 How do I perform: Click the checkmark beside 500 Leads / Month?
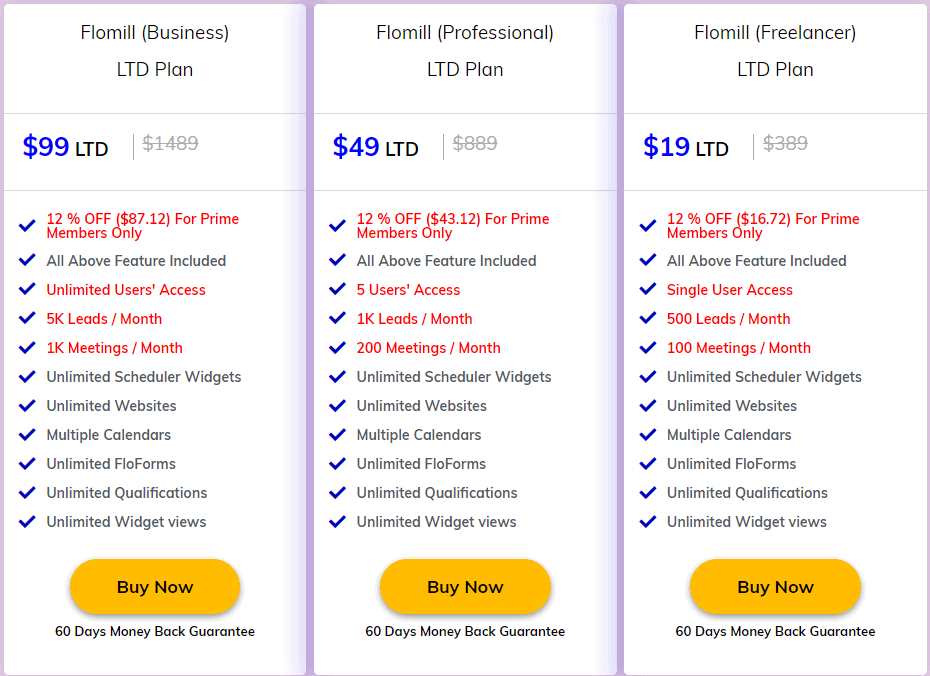point(647,319)
